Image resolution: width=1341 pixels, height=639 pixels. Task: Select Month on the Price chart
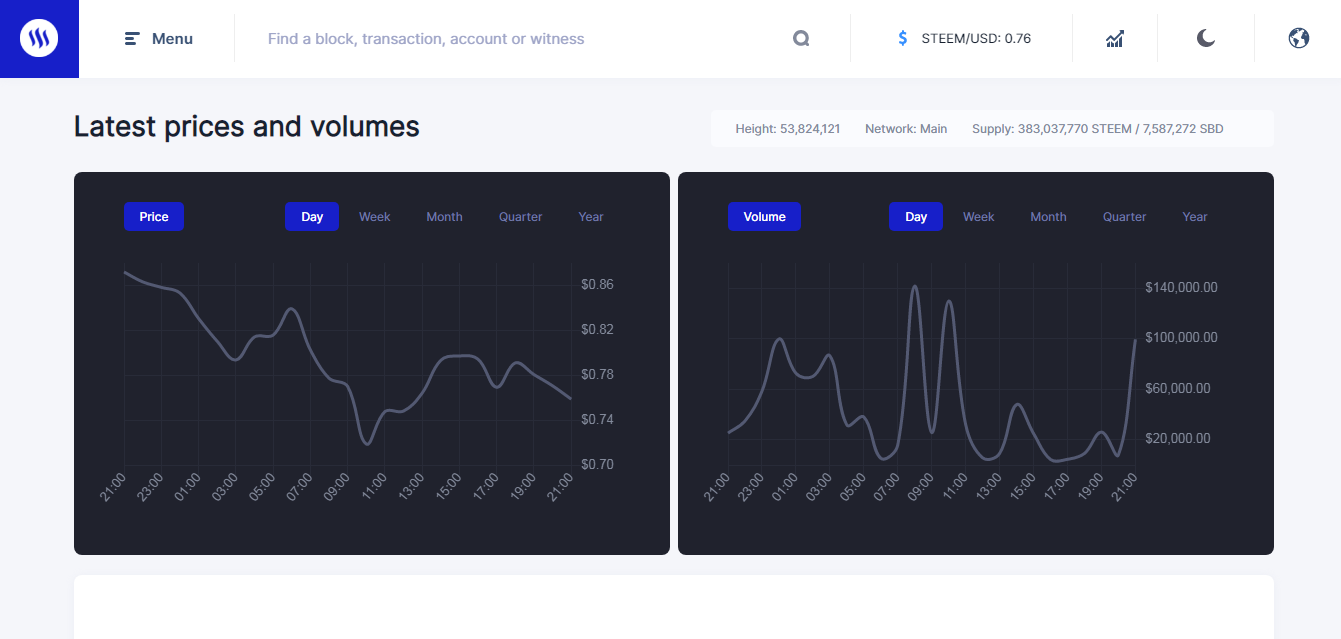tap(444, 217)
